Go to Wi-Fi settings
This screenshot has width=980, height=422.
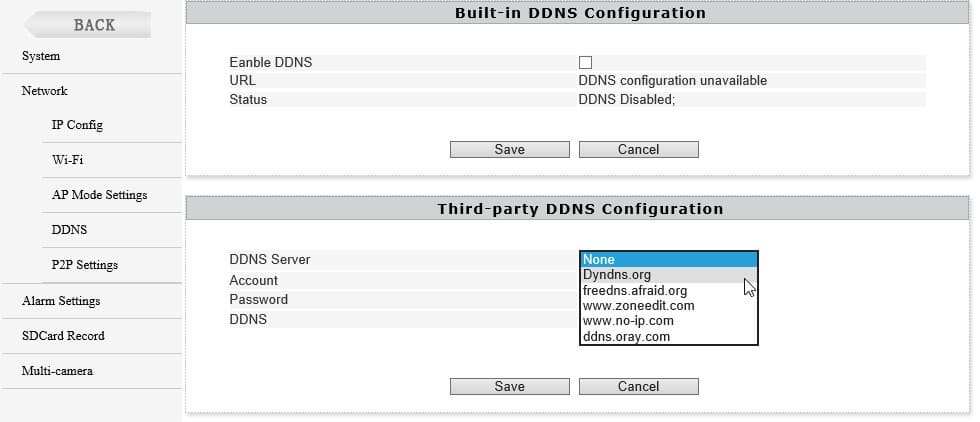67,160
